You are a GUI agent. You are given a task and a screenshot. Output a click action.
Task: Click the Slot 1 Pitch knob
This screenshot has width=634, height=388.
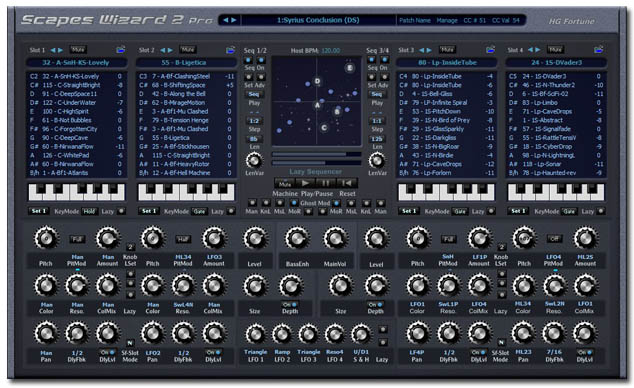click(x=46, y=238)
